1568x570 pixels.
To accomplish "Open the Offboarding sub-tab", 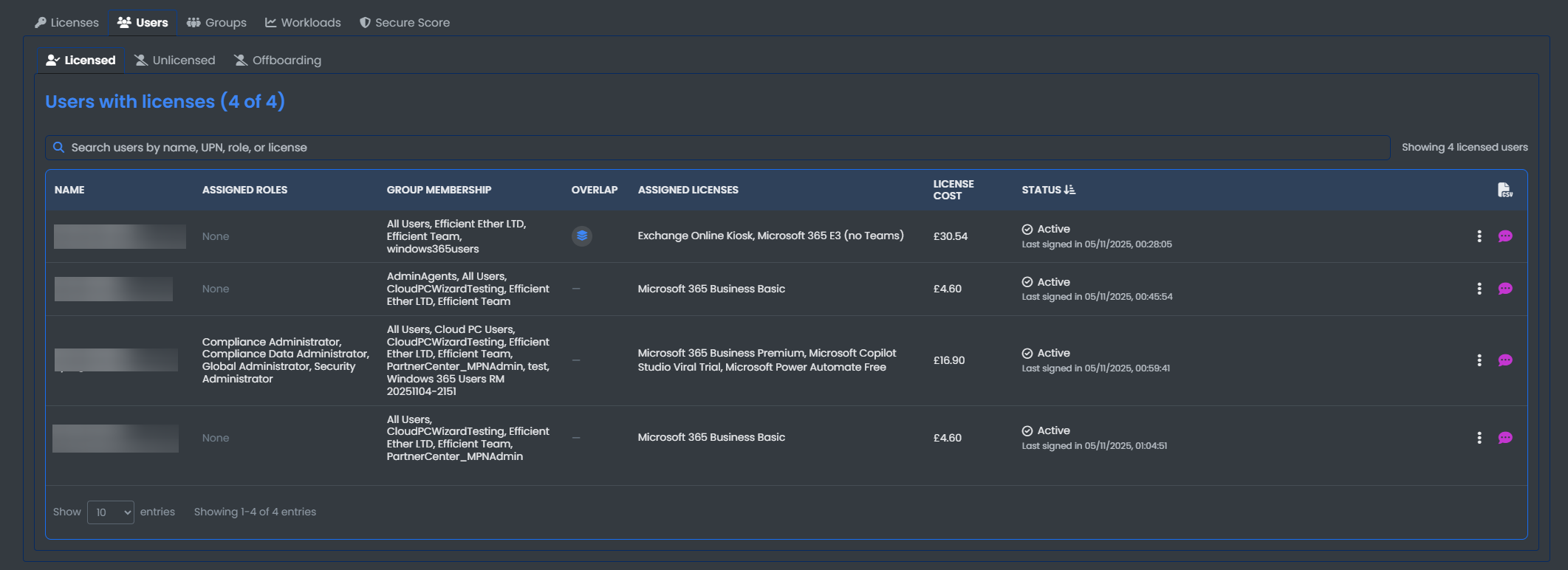I will [278, 61].
